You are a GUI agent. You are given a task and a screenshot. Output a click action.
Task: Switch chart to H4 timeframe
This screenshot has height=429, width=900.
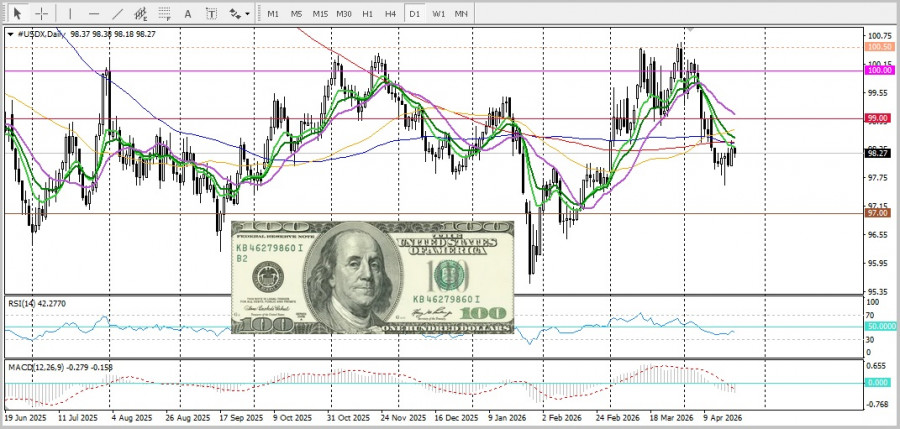(391, 14)
